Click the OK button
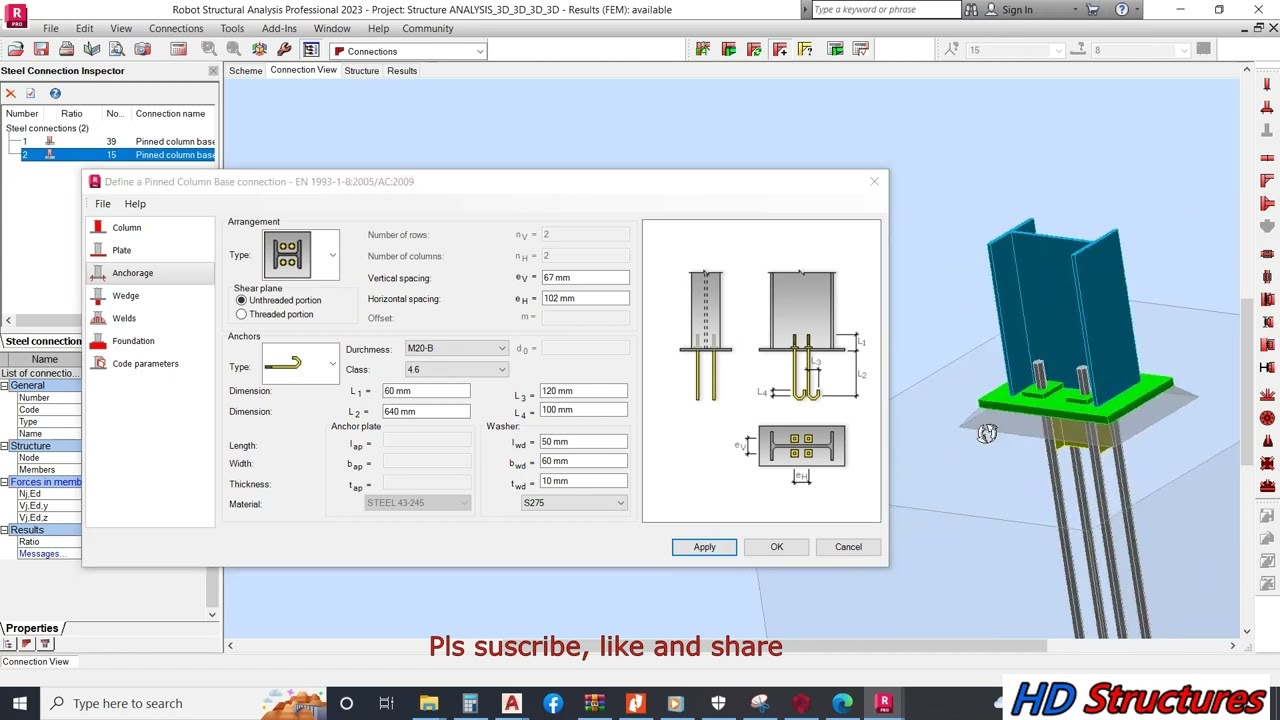The width and height of the screenshot is (1280, 720). 777,547
